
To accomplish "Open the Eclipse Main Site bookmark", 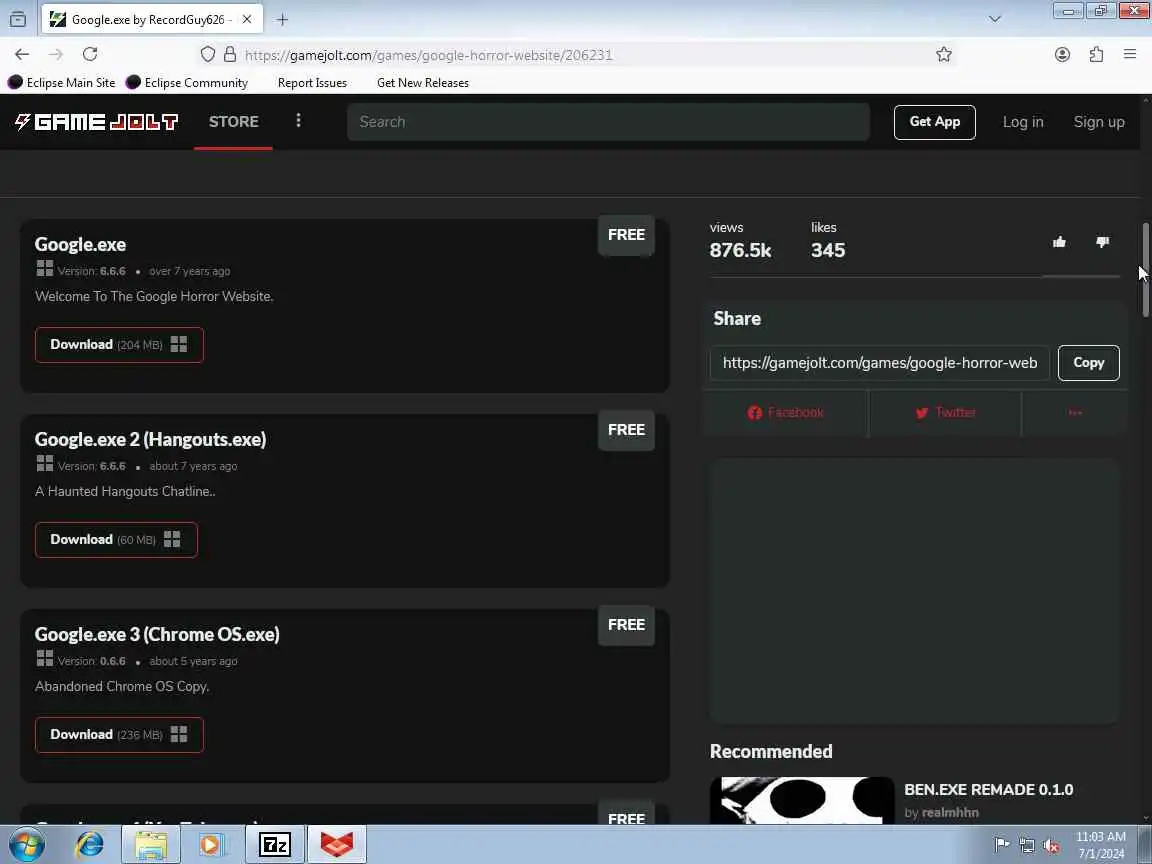I will 62,82.
